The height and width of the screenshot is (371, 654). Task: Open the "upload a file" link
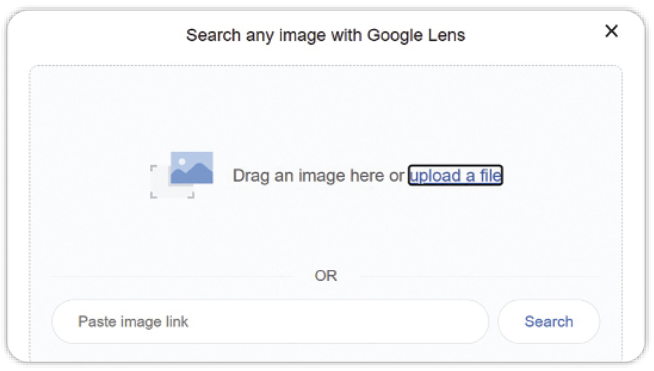click(455, 175)
